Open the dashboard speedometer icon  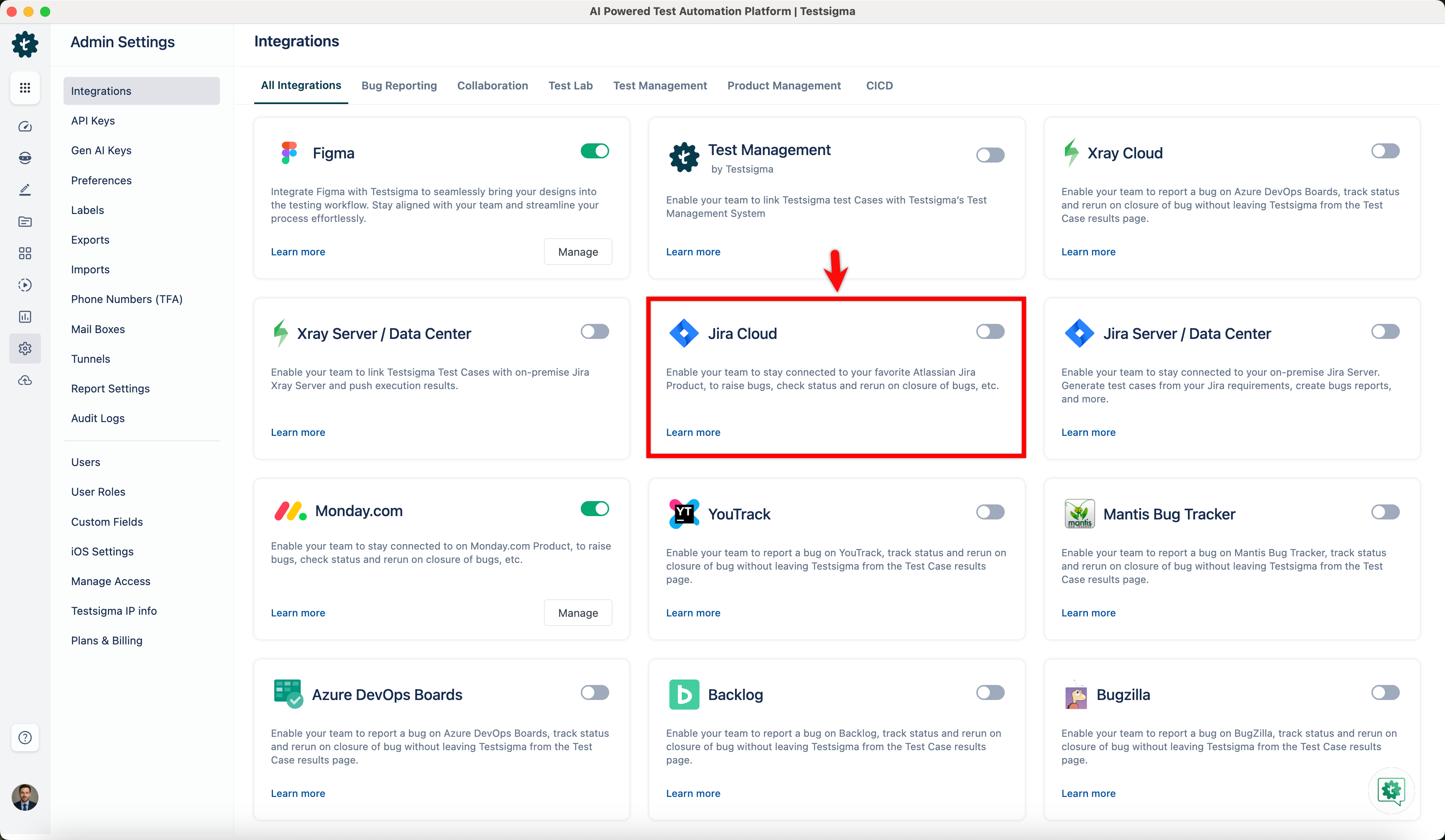(x=25, y=127)
